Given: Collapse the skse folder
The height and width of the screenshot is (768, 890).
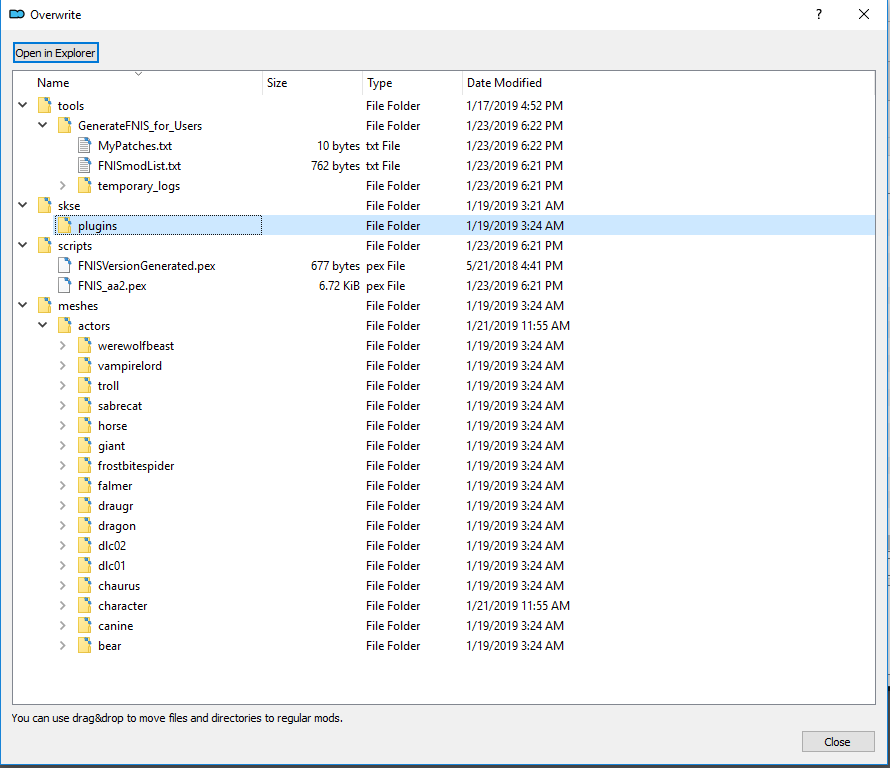Looking at the screenshot, I should pyautogui.click(x=23, y=205).
